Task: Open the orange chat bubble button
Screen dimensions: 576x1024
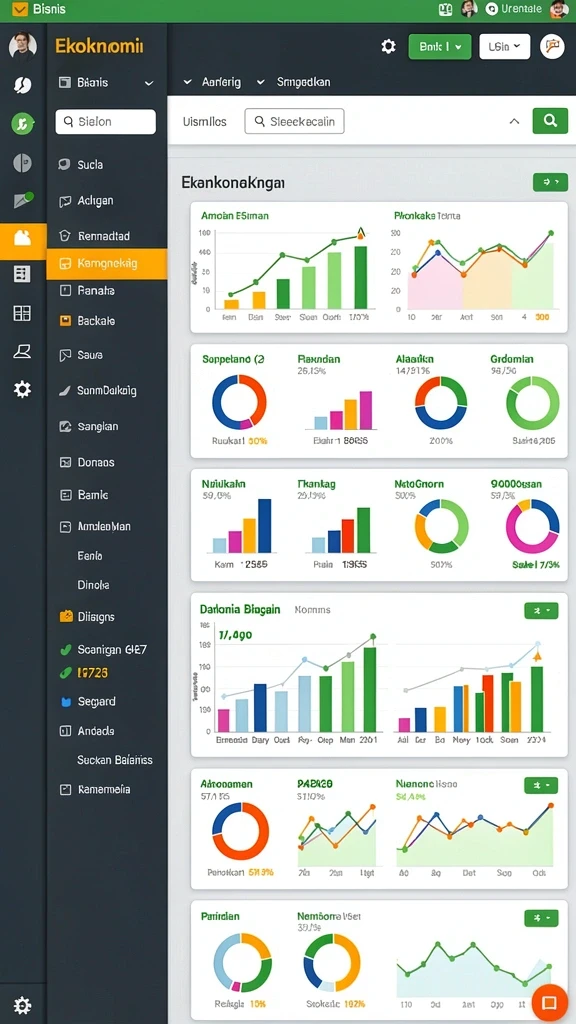Action: [549, 1002]
